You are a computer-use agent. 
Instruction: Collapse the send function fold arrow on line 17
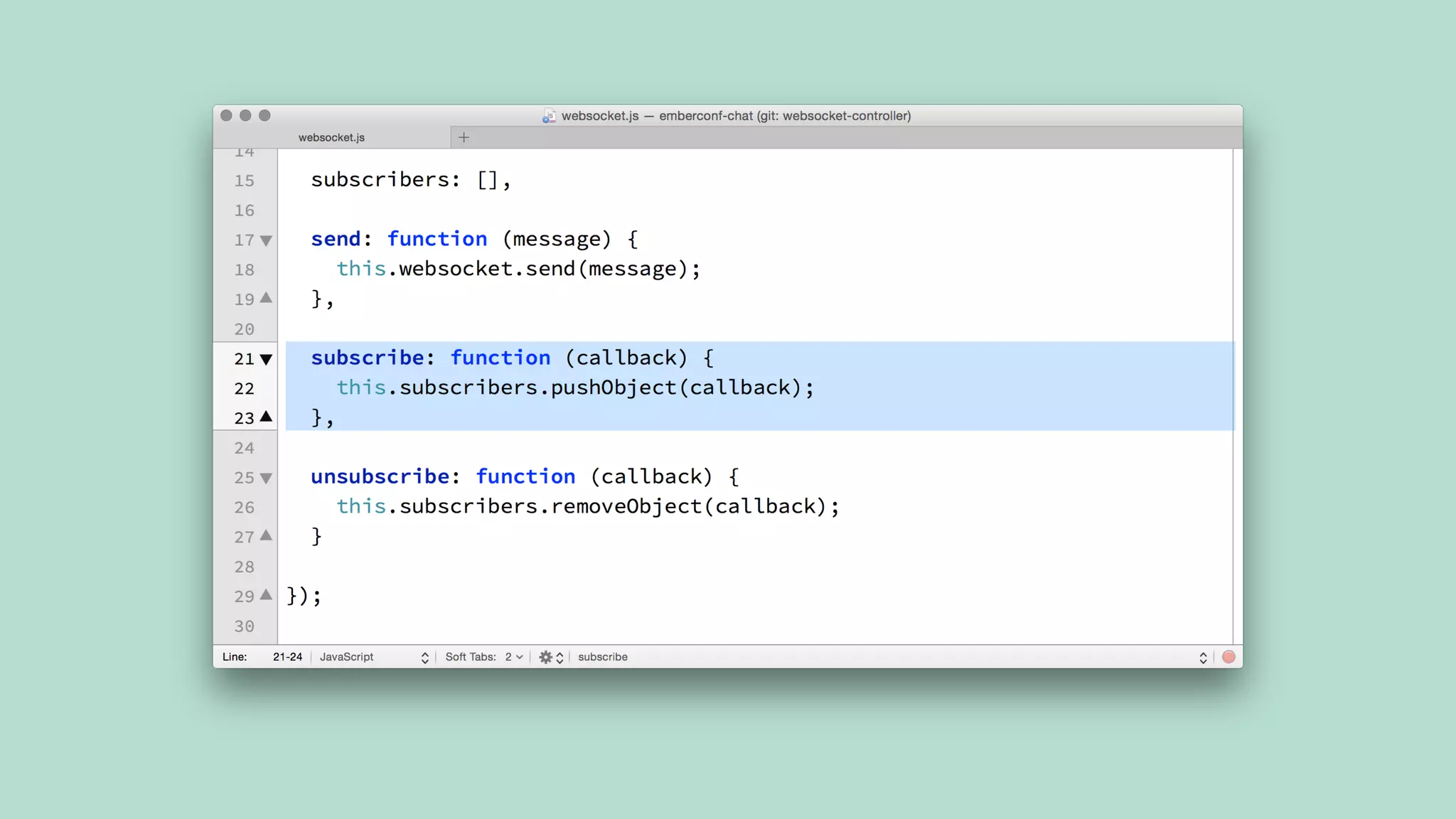click(x=266, y=240)
